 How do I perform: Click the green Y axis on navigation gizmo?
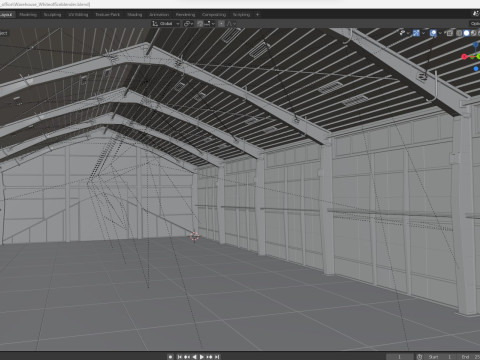[478, 57]
